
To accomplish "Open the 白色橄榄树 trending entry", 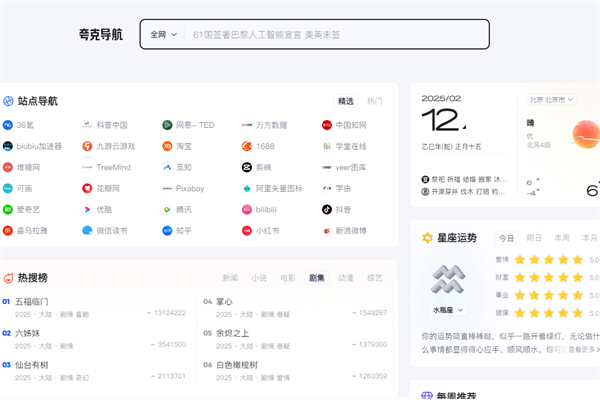I will pyautogui.click(x=237, y=365).
